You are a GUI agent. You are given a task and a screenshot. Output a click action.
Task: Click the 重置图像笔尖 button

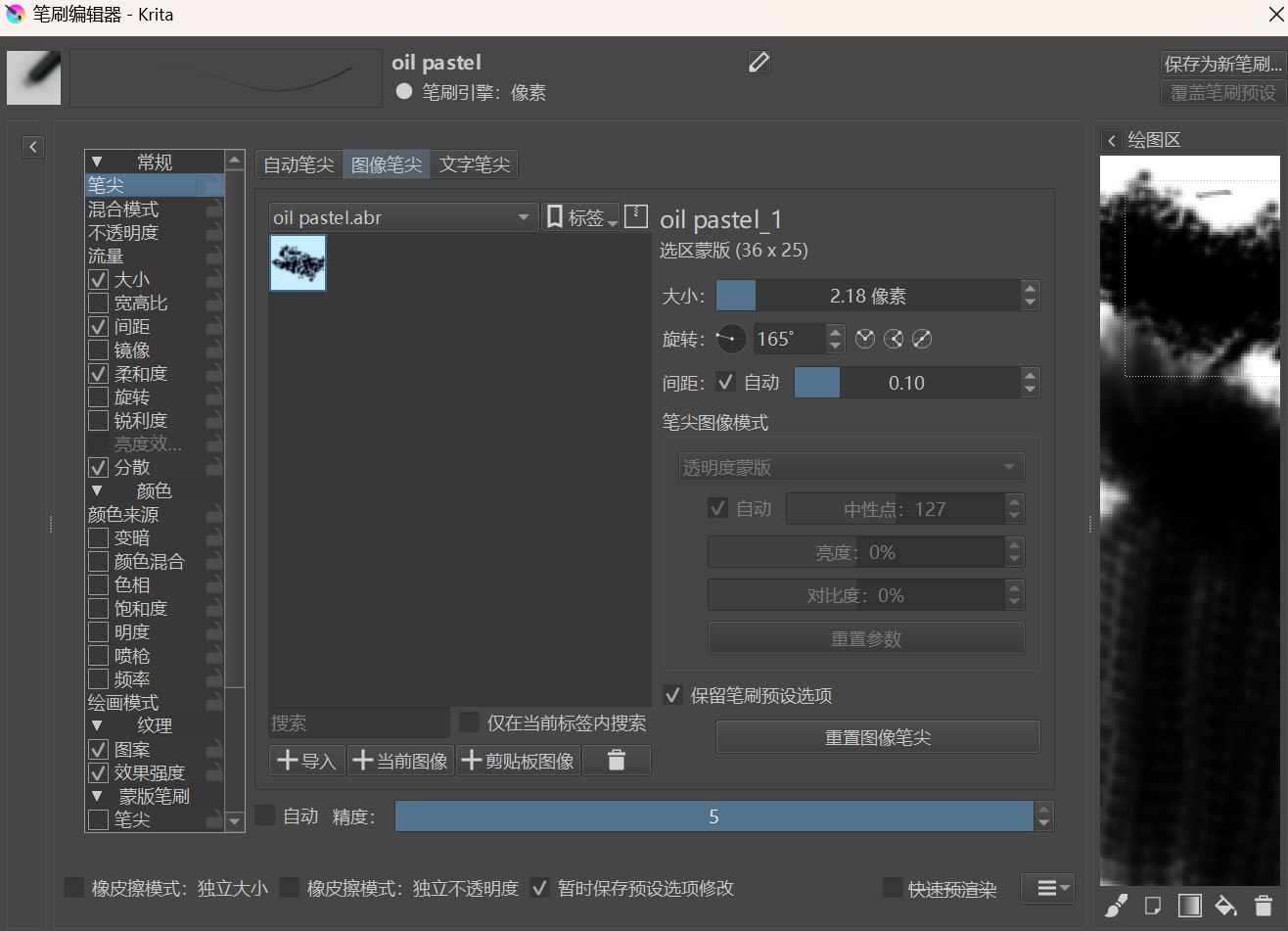tap(877, 738)
